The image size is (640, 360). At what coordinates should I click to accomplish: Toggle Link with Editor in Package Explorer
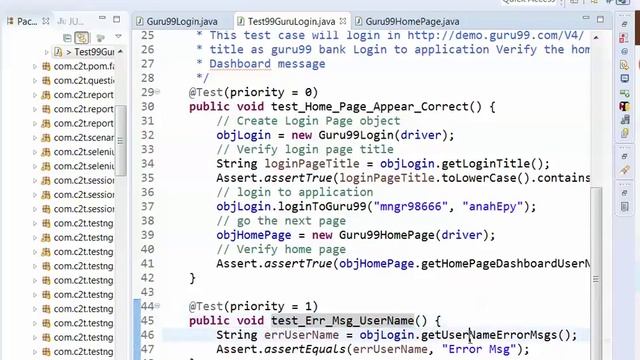(x=82, y=38)
